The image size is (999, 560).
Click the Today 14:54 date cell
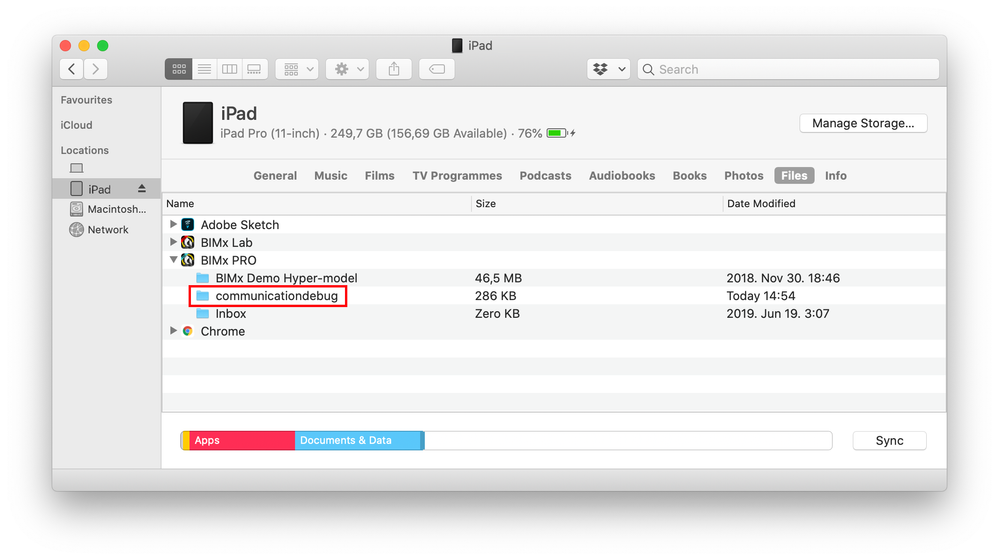[x=761, y=296]
